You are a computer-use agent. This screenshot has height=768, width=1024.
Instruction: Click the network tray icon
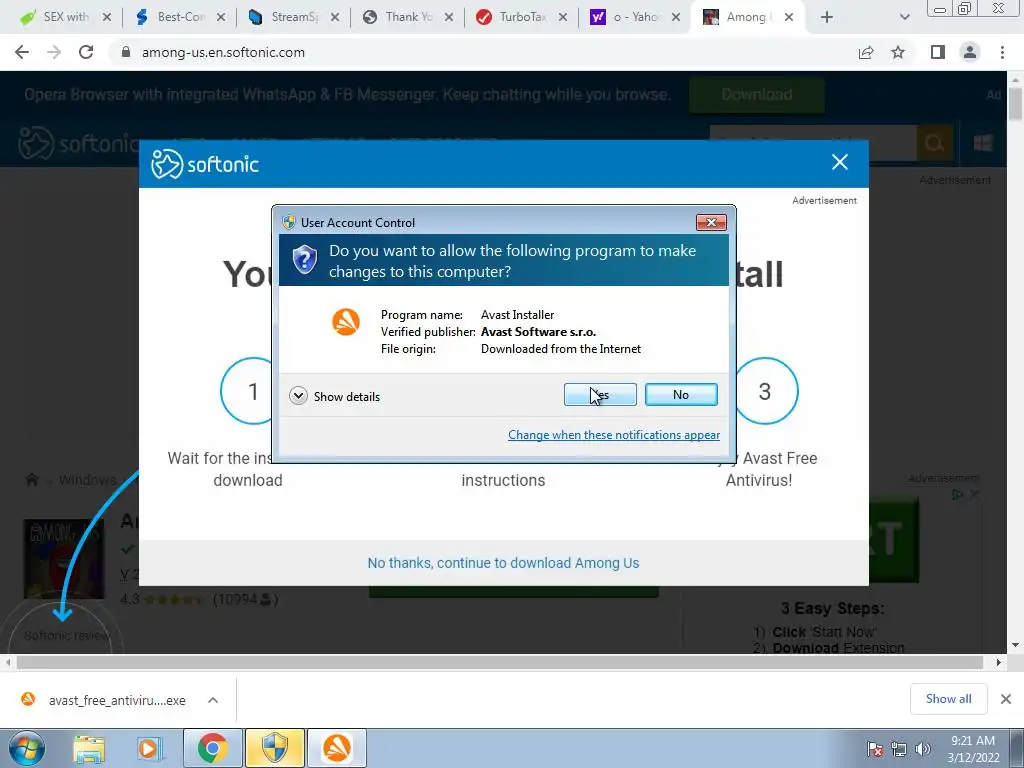click(x=899, y=749)
